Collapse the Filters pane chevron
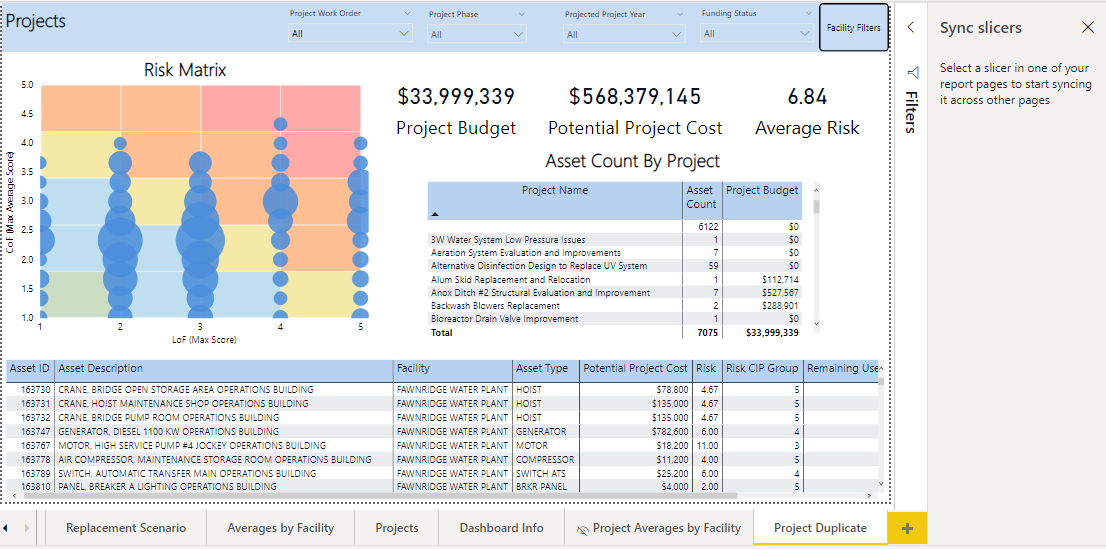This screenshot has width=1106, height=549. tap(911, 27)
